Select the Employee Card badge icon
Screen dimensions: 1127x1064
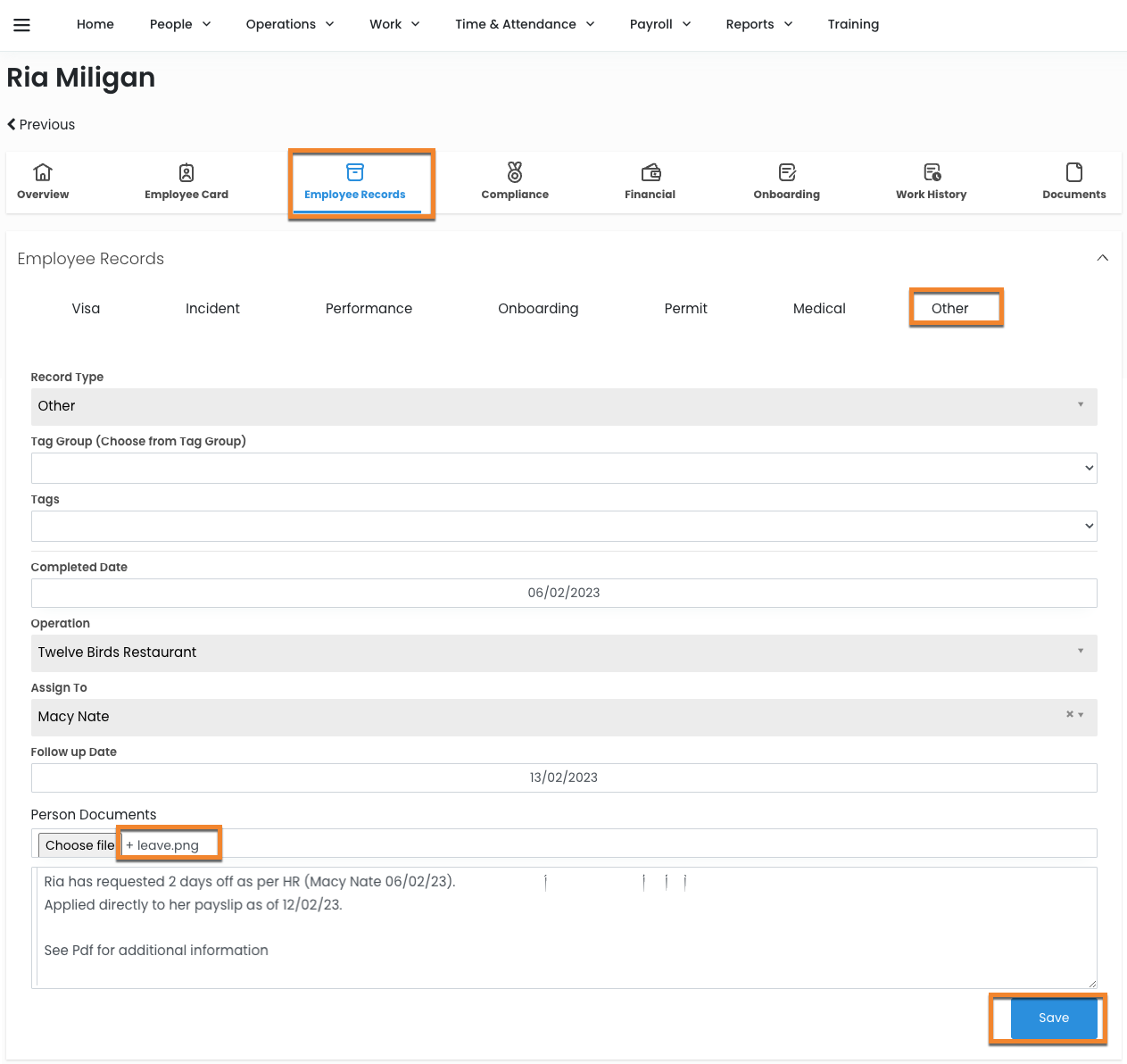pos(186,172)
